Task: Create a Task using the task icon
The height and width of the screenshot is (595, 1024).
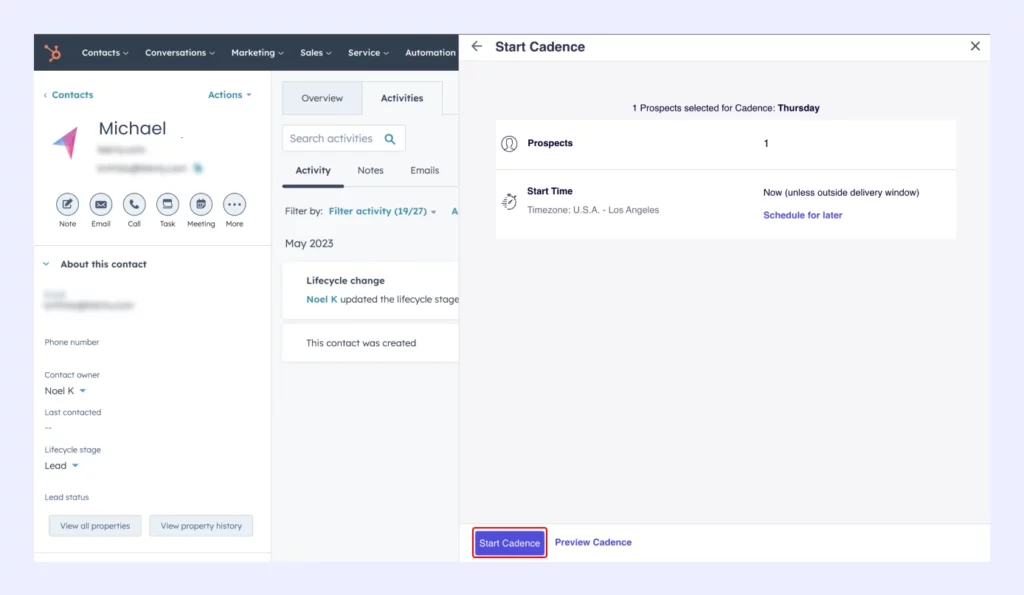Action: click(x=167, y=205)
